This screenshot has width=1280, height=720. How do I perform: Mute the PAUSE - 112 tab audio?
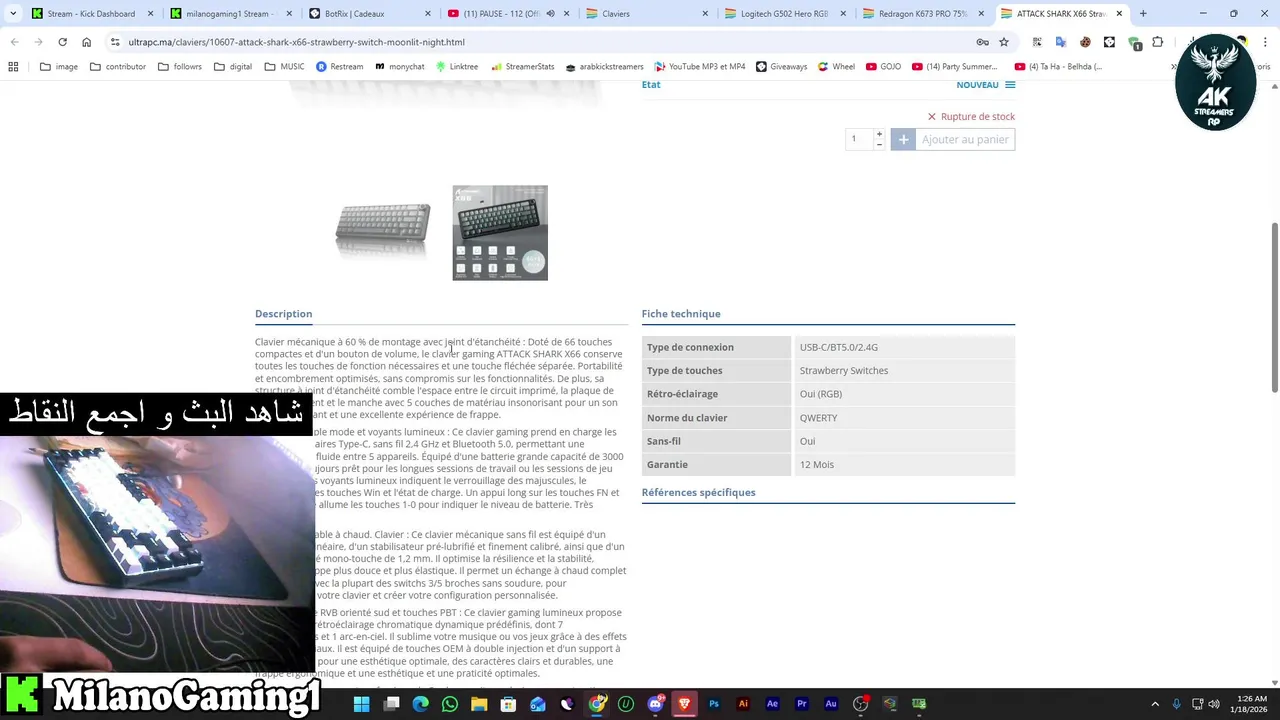[550, 13]
